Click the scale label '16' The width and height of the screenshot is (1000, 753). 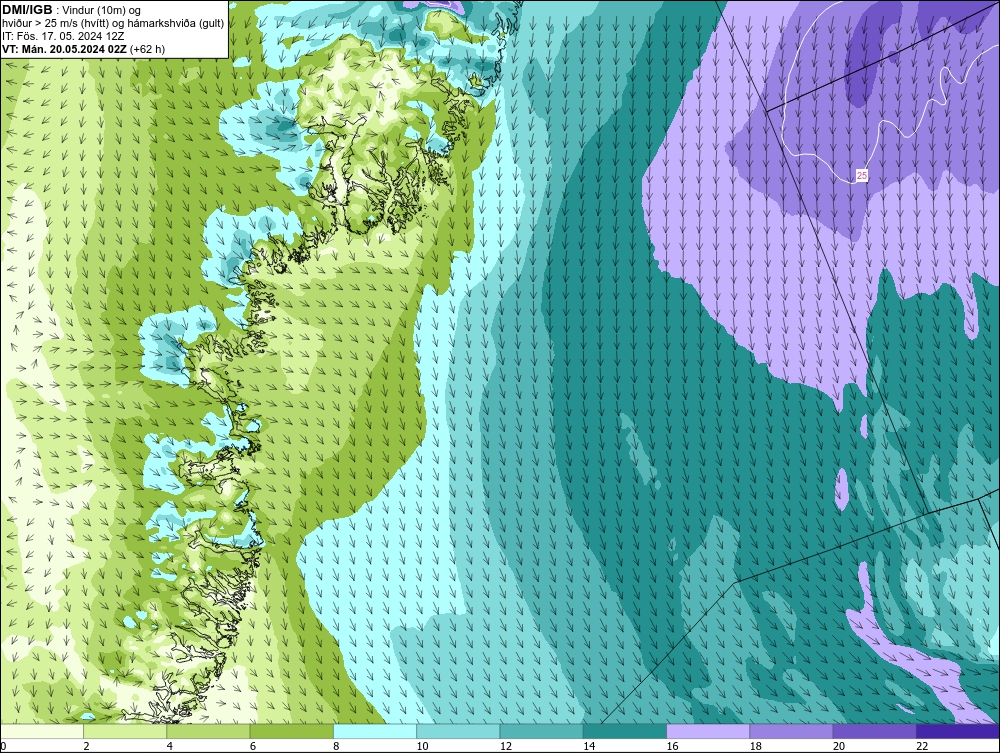click(x=672, y=747)
